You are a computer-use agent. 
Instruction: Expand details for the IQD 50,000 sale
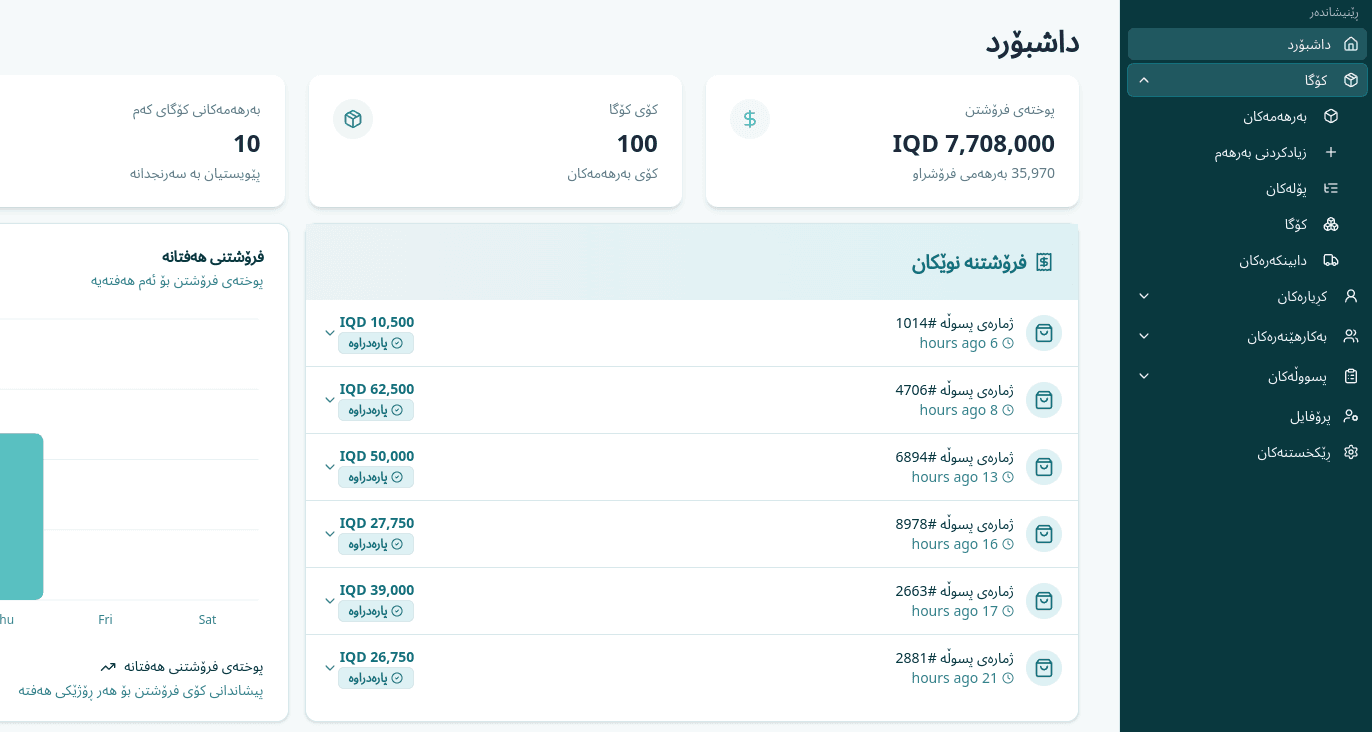pos(329,466)
